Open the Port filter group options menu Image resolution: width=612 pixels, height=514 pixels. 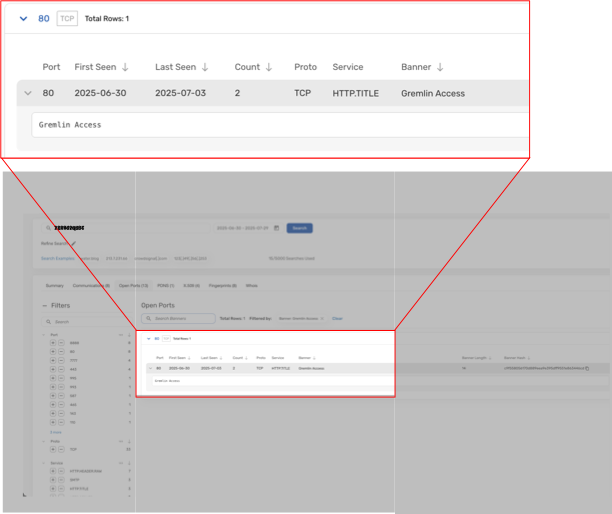point(121,335)
